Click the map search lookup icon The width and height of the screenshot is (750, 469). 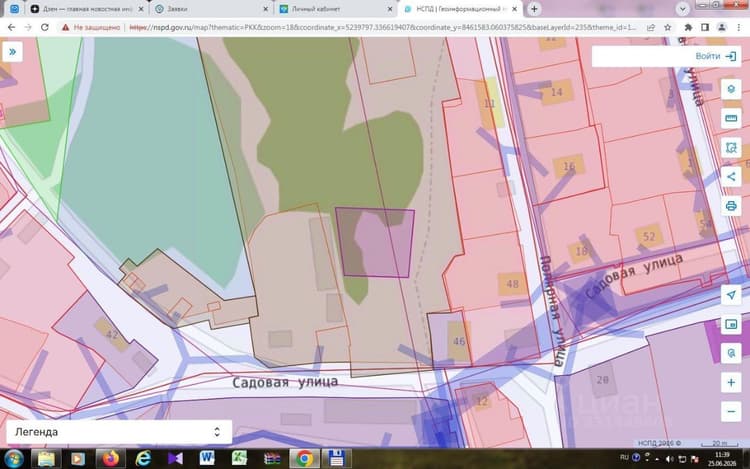click(x=731, y=353)
